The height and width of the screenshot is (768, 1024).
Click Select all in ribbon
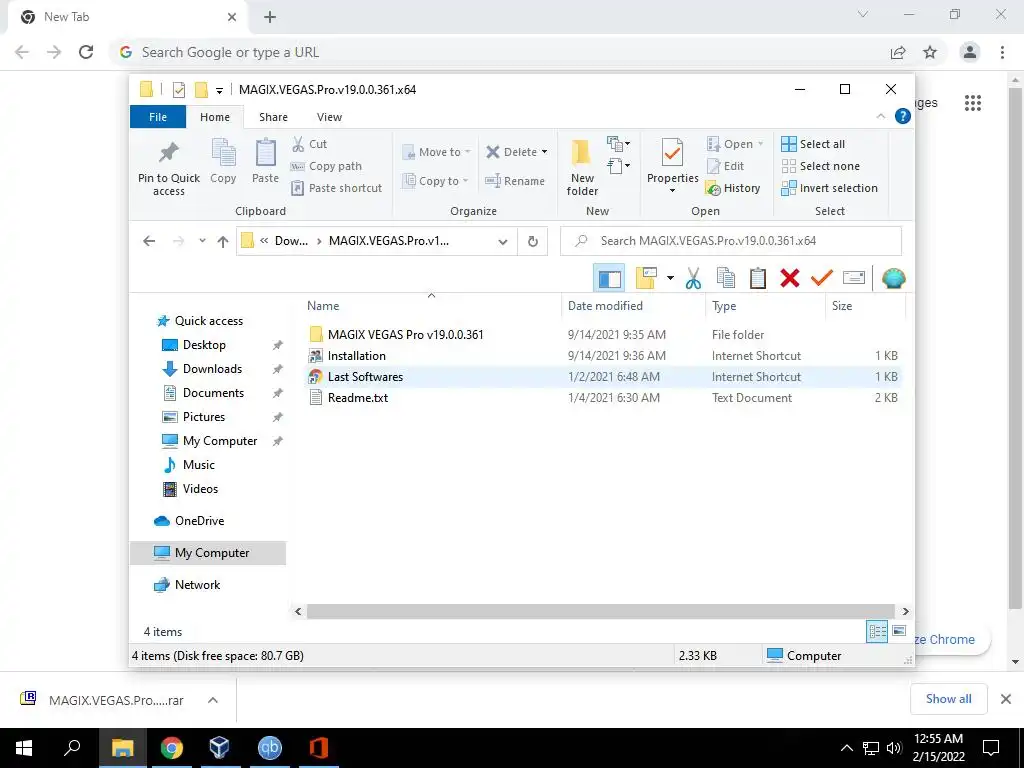coord(813,144)
